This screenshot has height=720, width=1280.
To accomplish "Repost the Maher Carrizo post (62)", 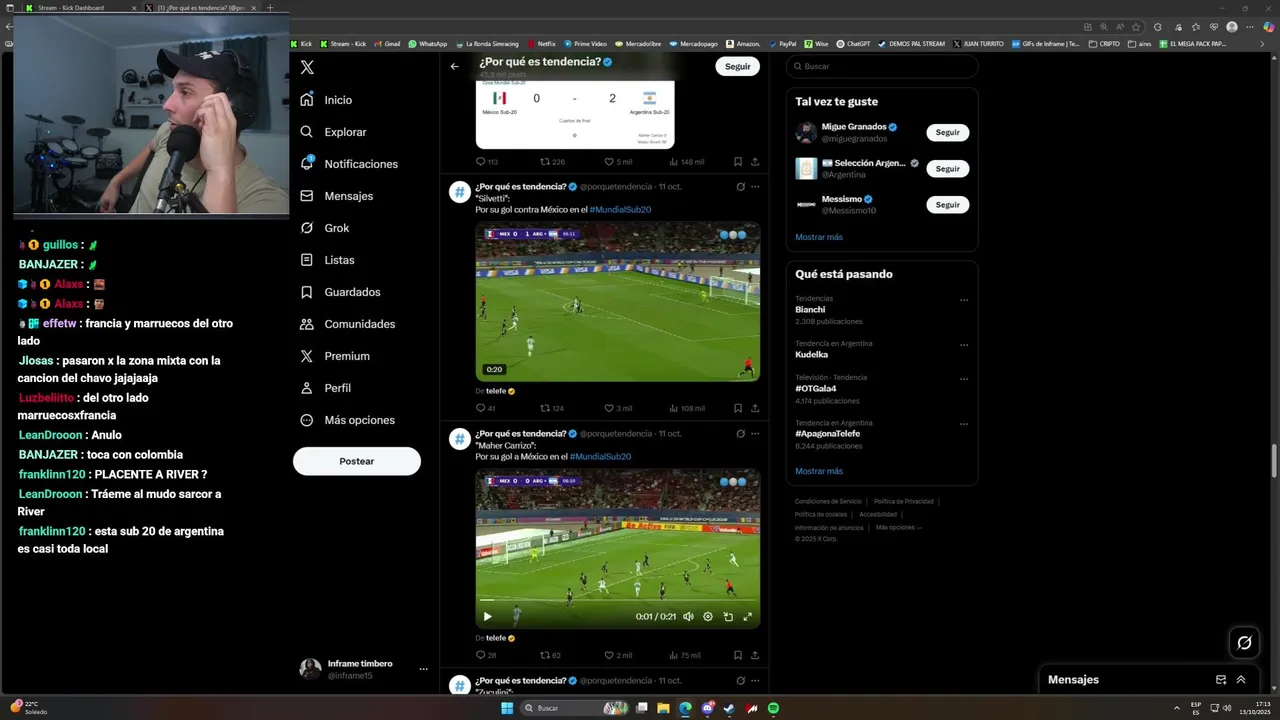I will pos(550,655).
